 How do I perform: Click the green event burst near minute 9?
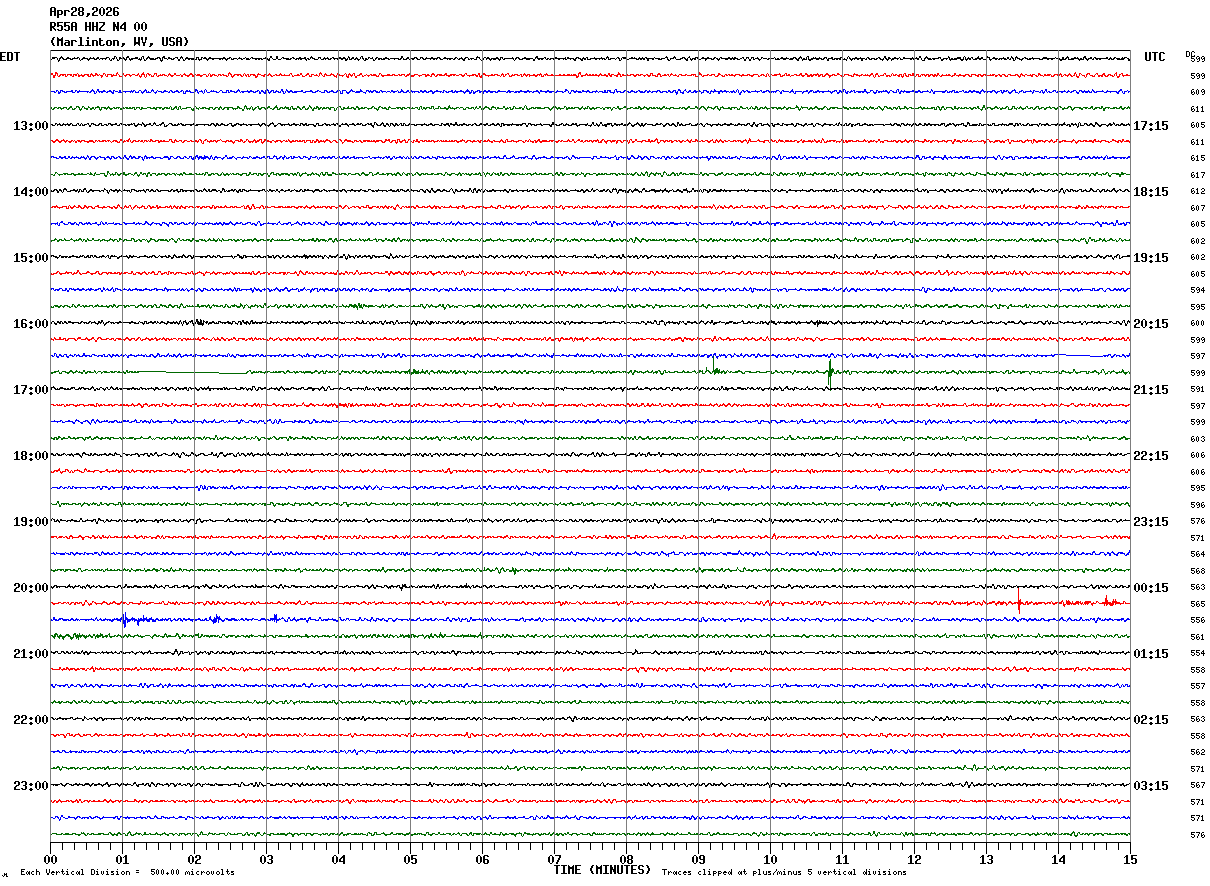(x=713, y=369)
